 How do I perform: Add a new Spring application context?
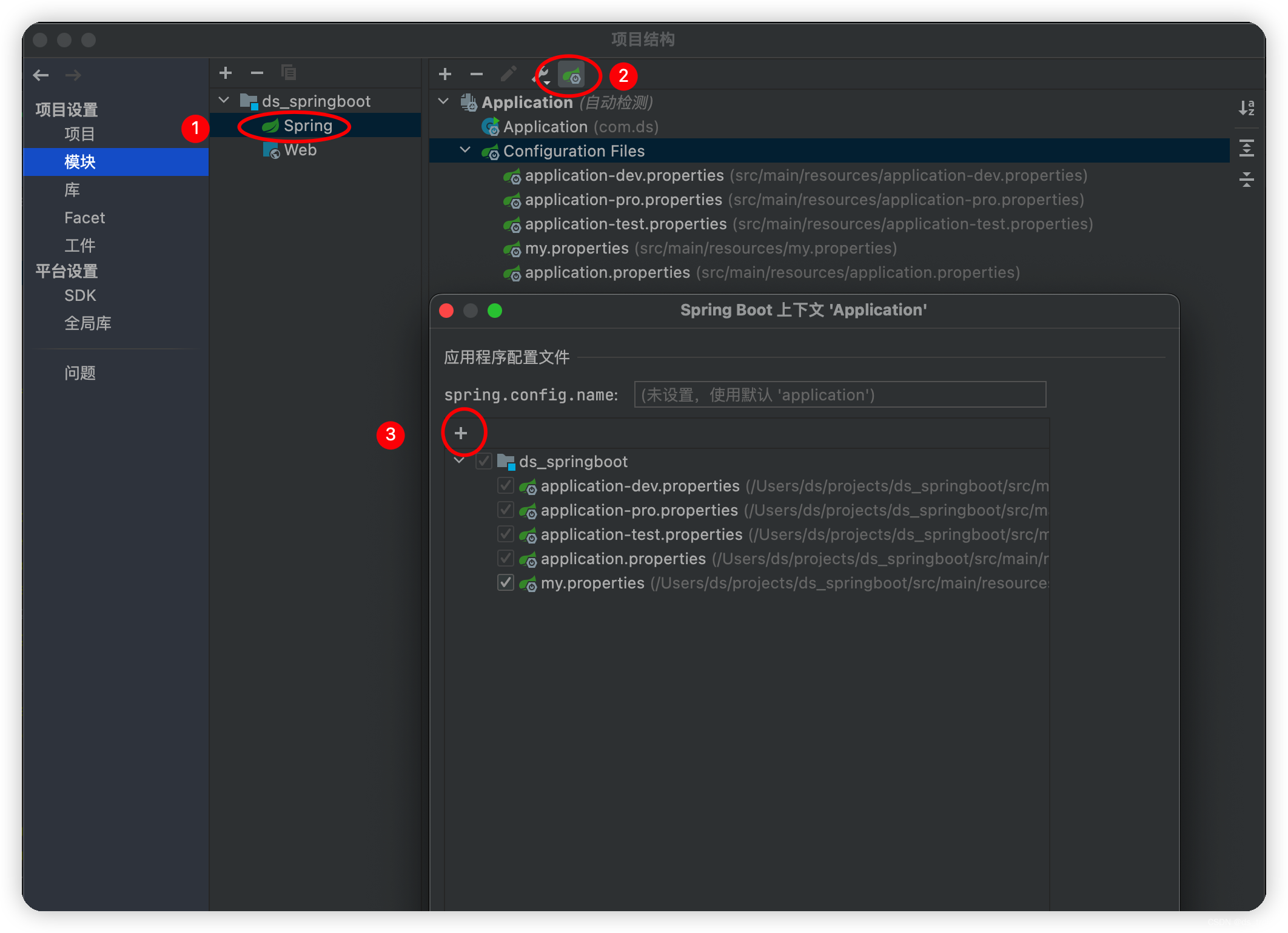[445, 74]
